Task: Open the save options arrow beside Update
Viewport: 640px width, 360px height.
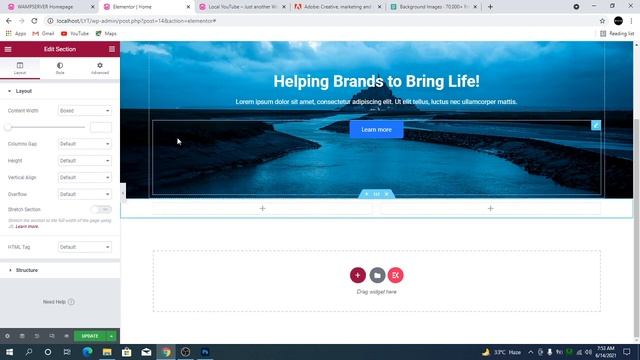Action: click(111, 336)
